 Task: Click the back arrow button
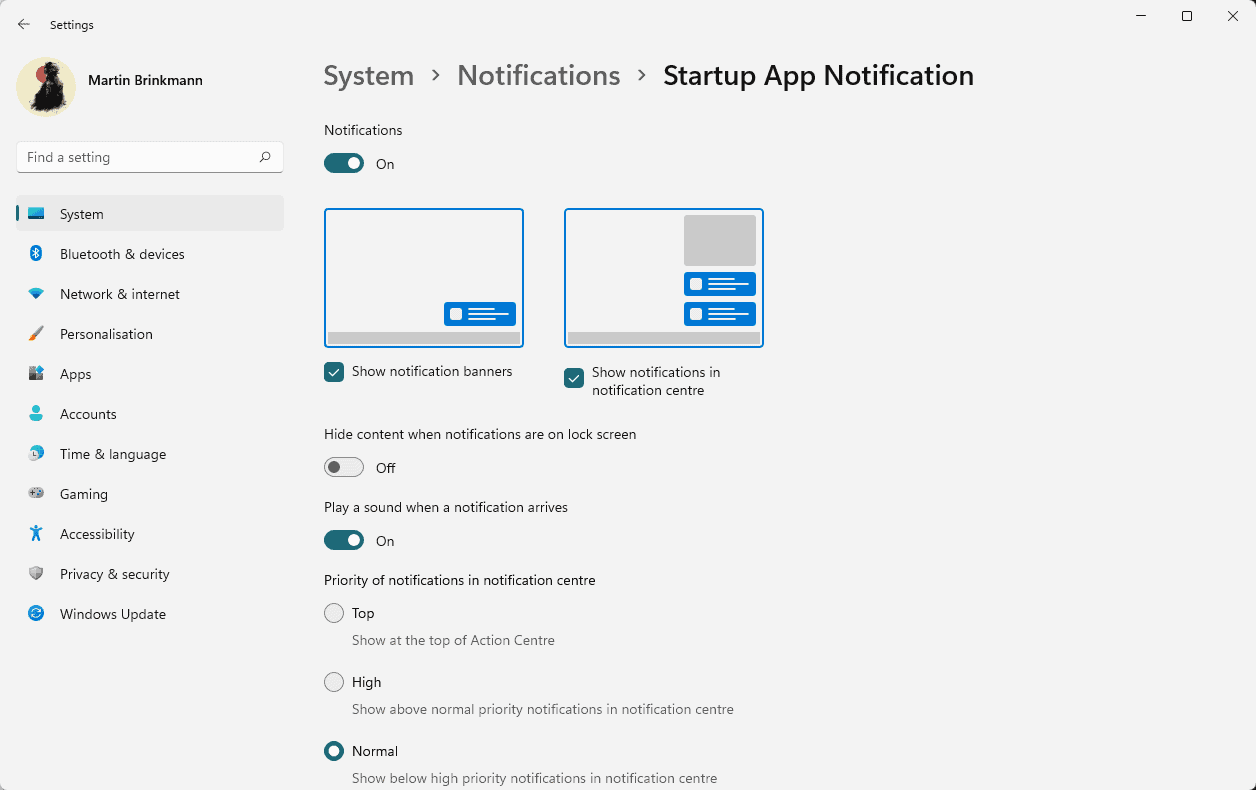click(x=23, y=24)
